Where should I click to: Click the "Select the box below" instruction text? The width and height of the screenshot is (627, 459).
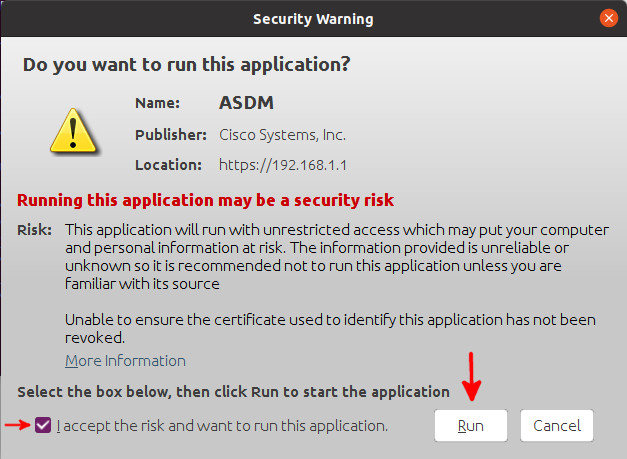(234, 392)
